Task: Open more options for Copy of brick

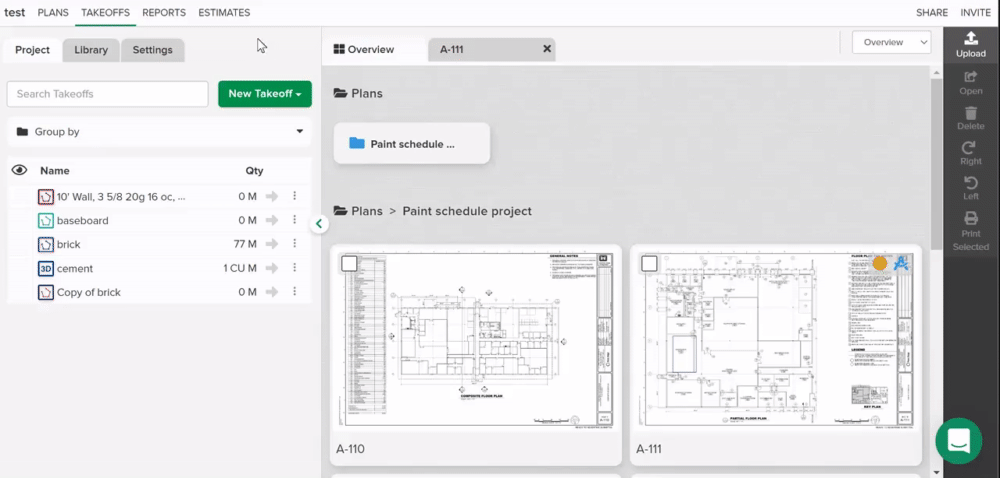Action: (x=295, y=291)
